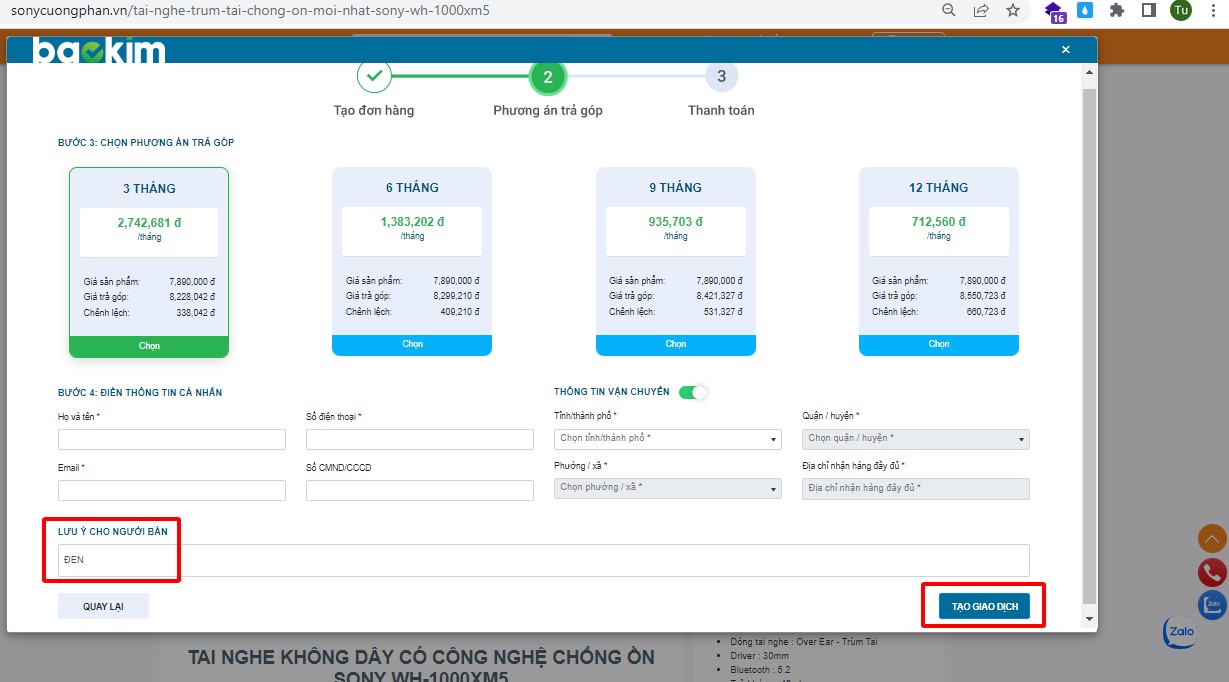Select the 3 THÁNG installment plan card
The image size is (1229, 682).
click(x=149, y=262)
